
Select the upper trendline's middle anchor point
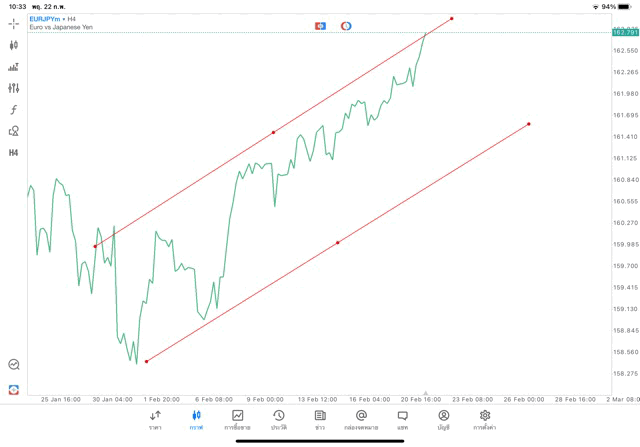(x=273, y=132)
